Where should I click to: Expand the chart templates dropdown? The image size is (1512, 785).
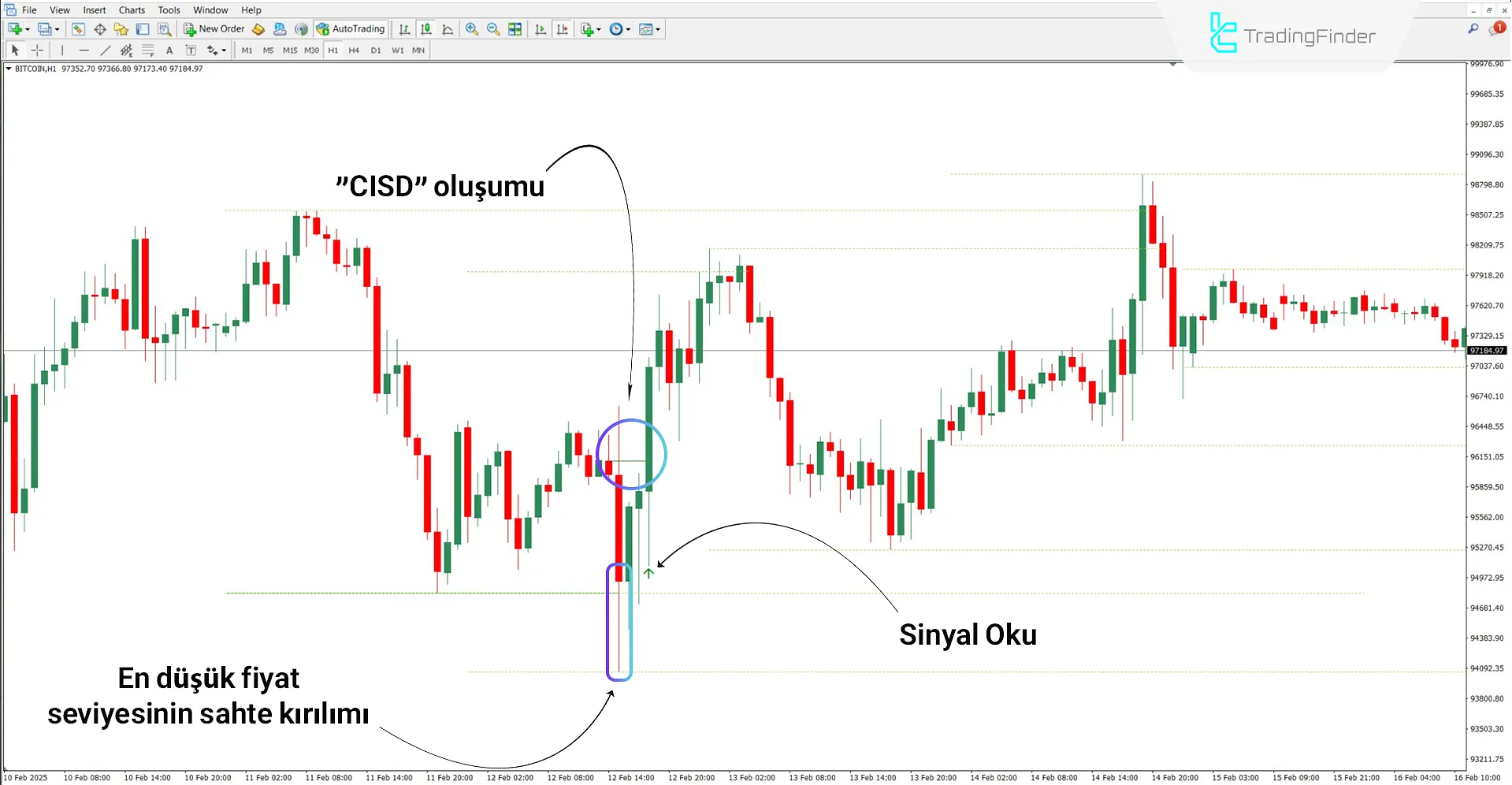click(x=658, y=29)
